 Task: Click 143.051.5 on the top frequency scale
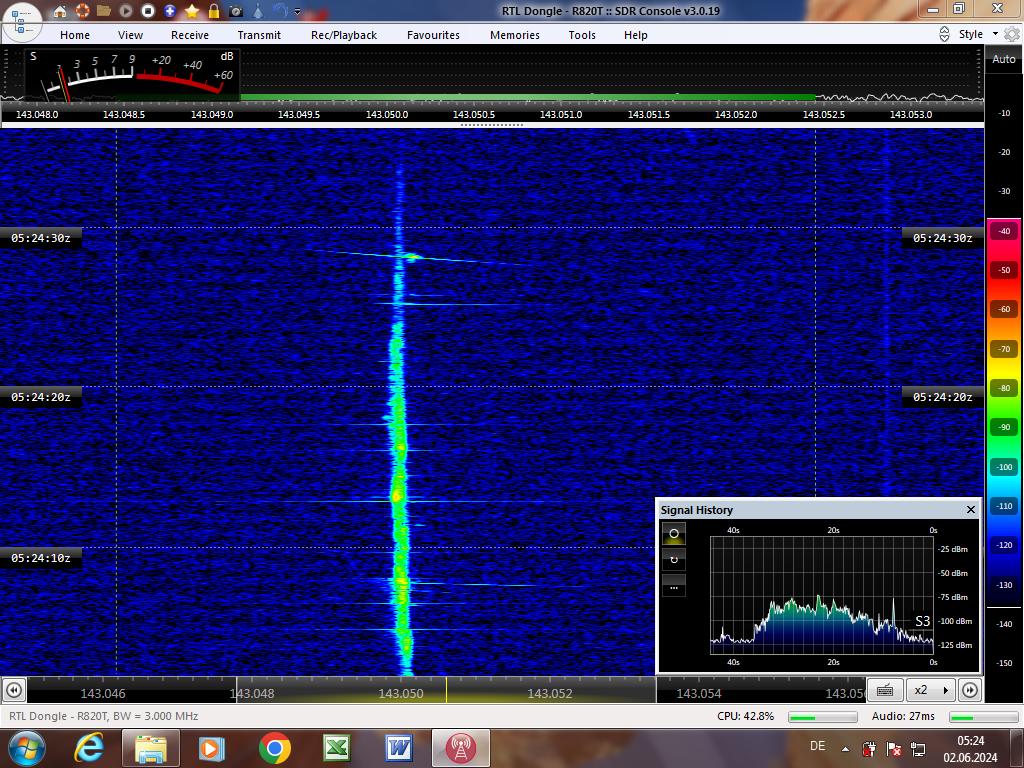coord(648,114)
